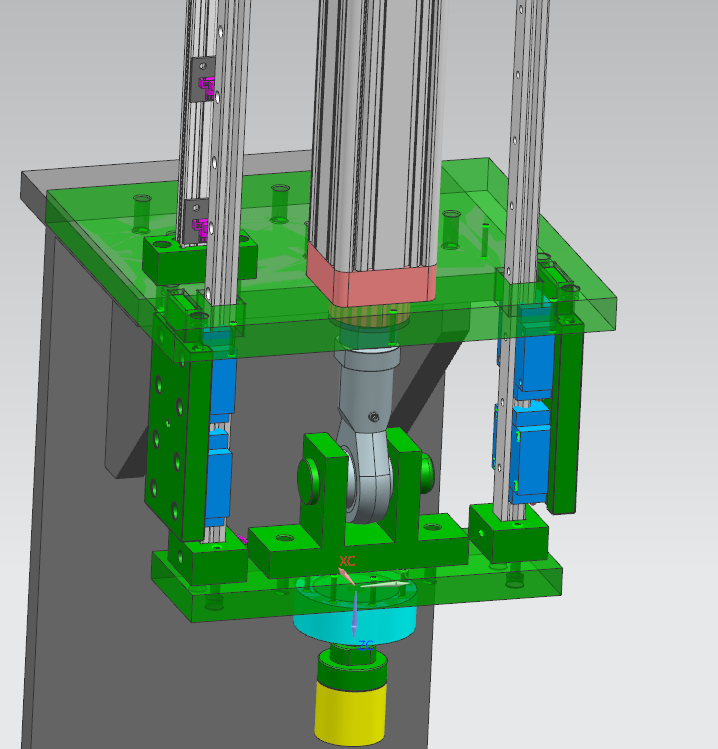Click the red XC axis label
This screenshot has width=718, height=749.
pyautogui.click(x=347, y=561)
